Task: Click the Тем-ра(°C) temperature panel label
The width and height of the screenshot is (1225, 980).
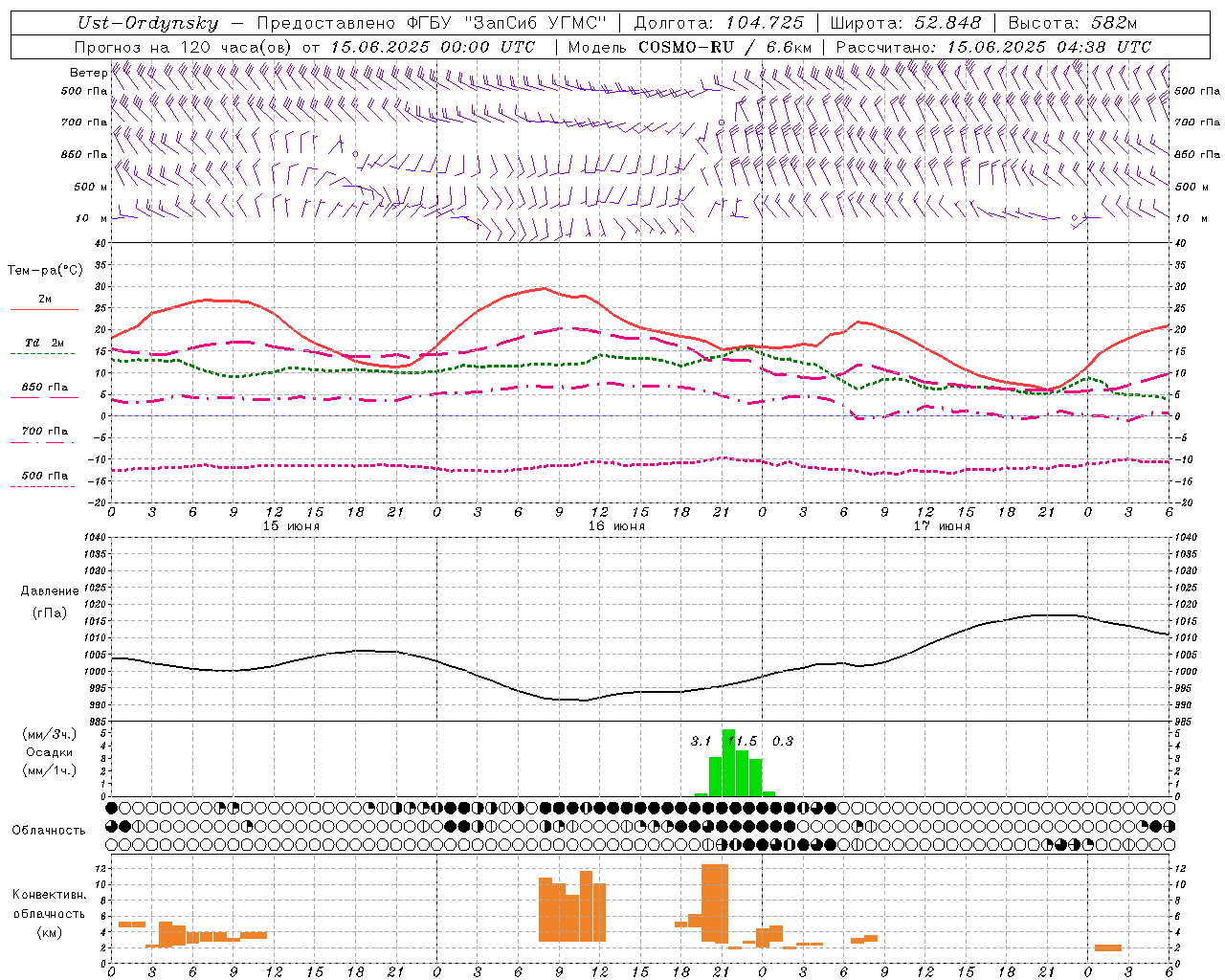Action: pos(45,271)
